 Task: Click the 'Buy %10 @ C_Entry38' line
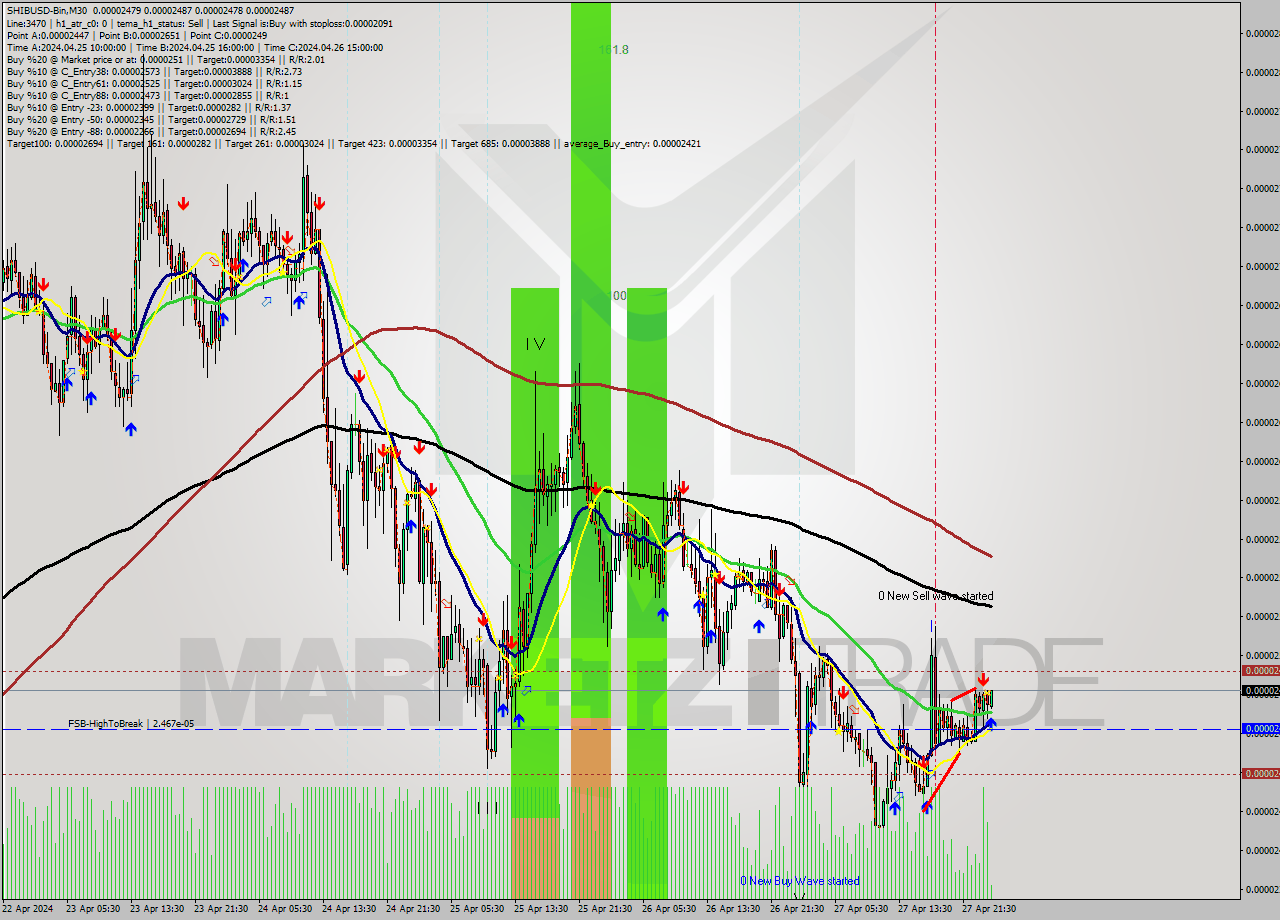(154, 71)
